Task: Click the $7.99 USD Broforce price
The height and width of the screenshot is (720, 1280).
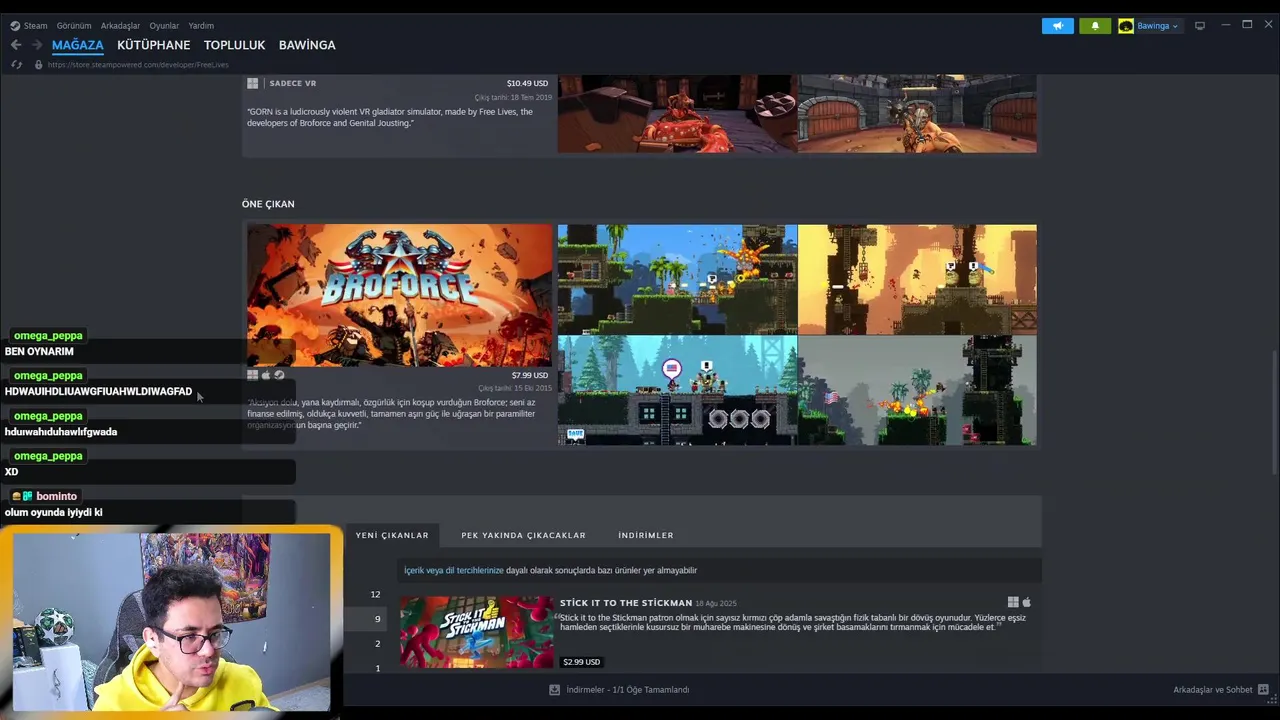Action: click(x=529, y=376)
